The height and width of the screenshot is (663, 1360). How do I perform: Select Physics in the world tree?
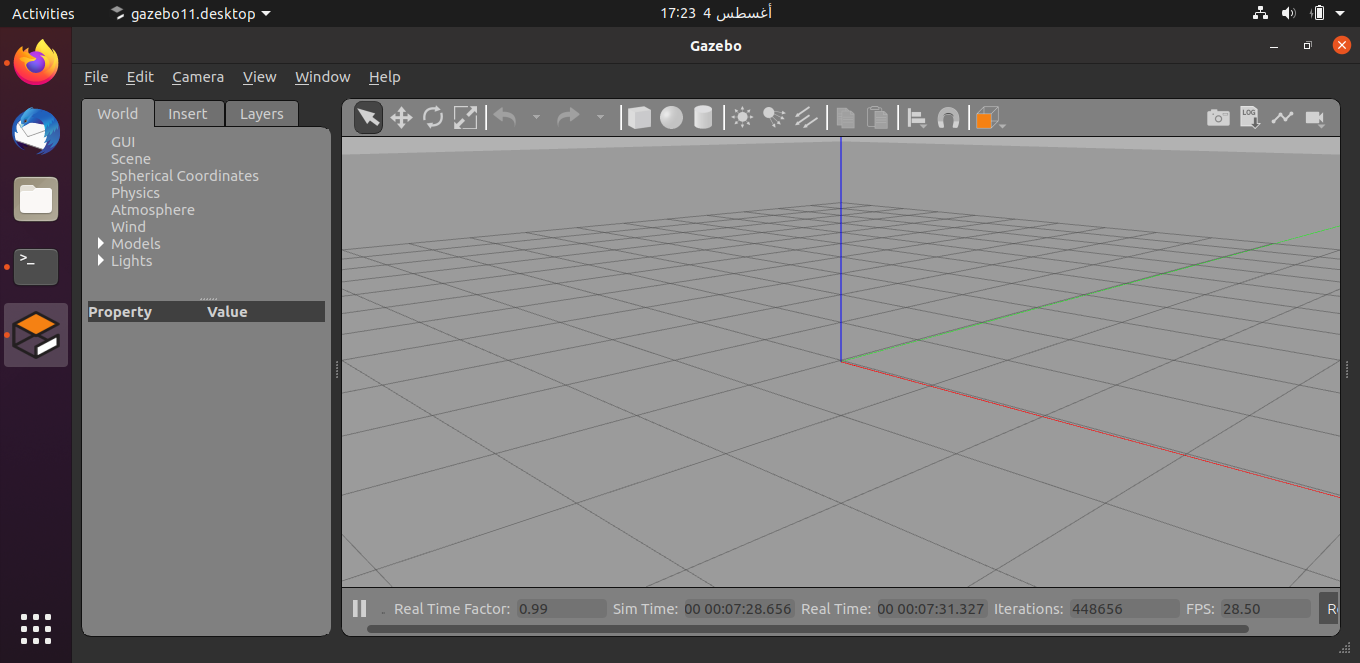[x=135, y=193]
